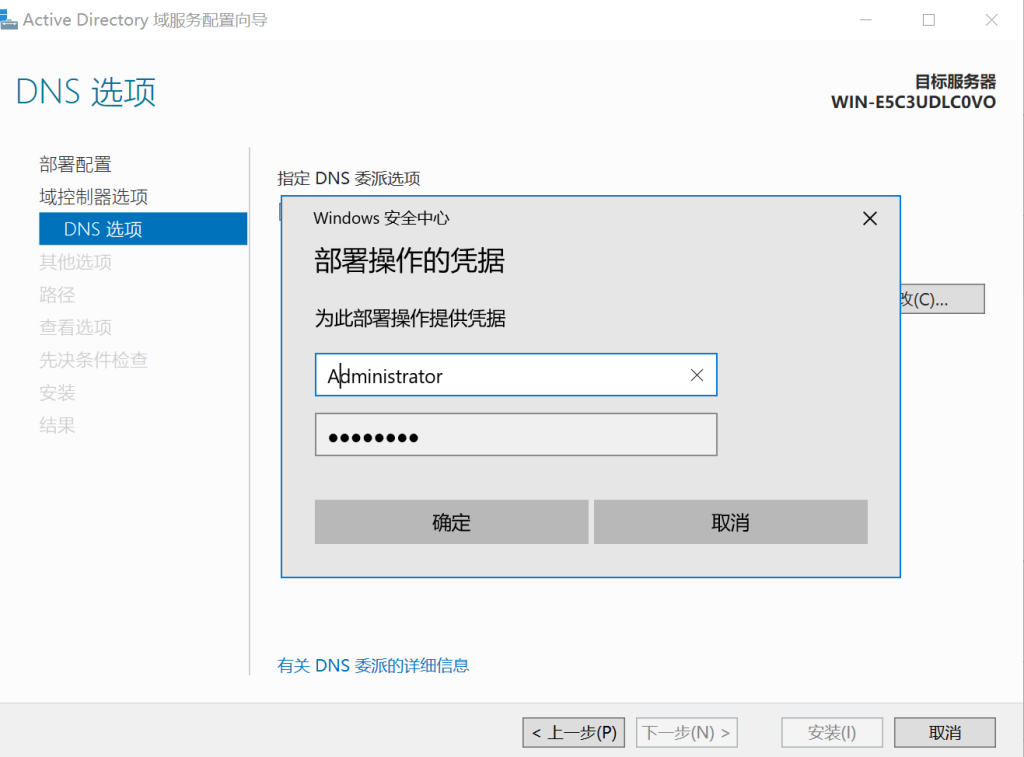Select 部署配置 in the left navigation
Viewport: 1024px width, 757px height.
[75, 164]
